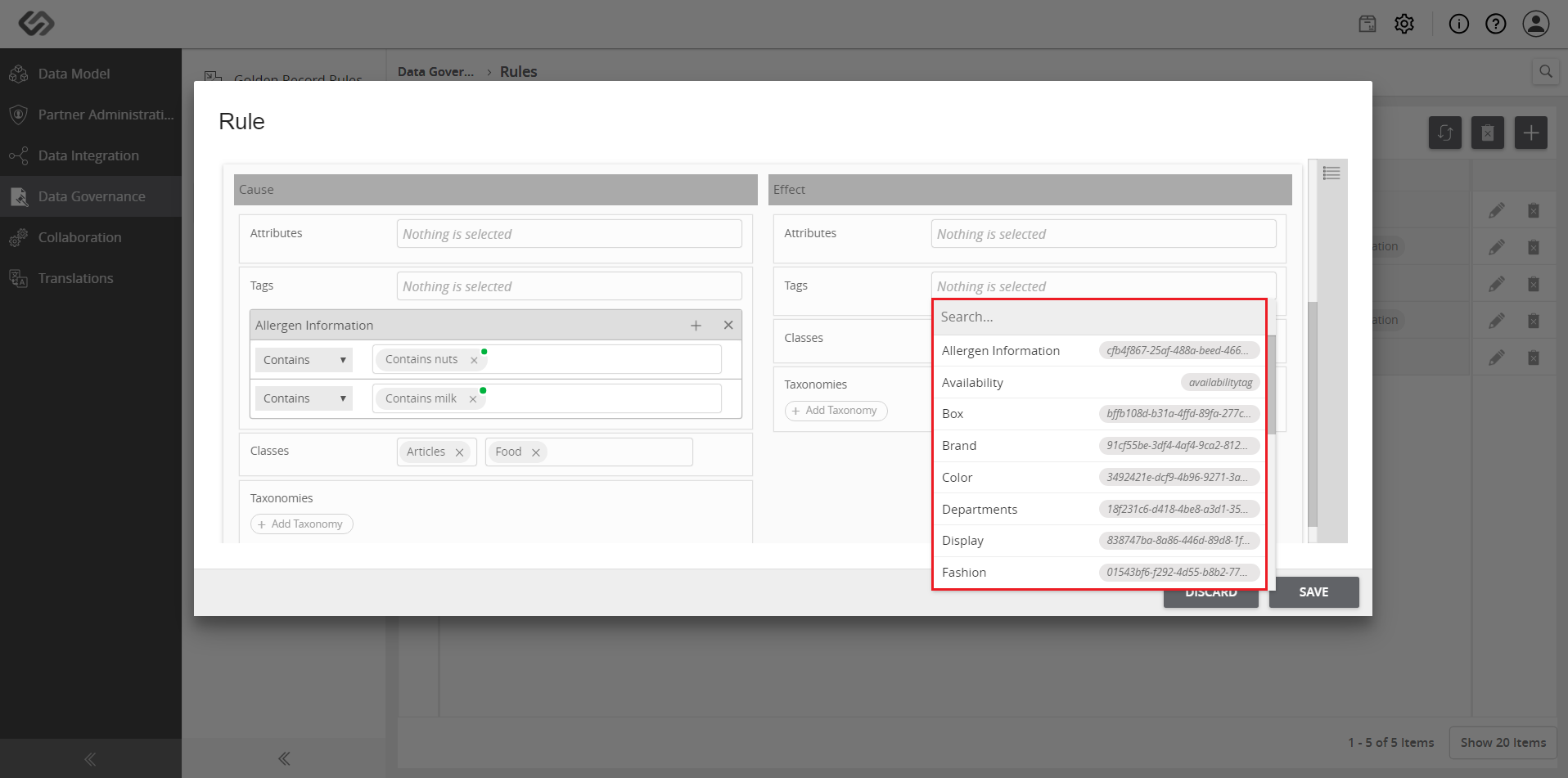Expand the second Contains operator dropdown
The width and height of the screenshot is (1568, 778).
coord(304,398)
